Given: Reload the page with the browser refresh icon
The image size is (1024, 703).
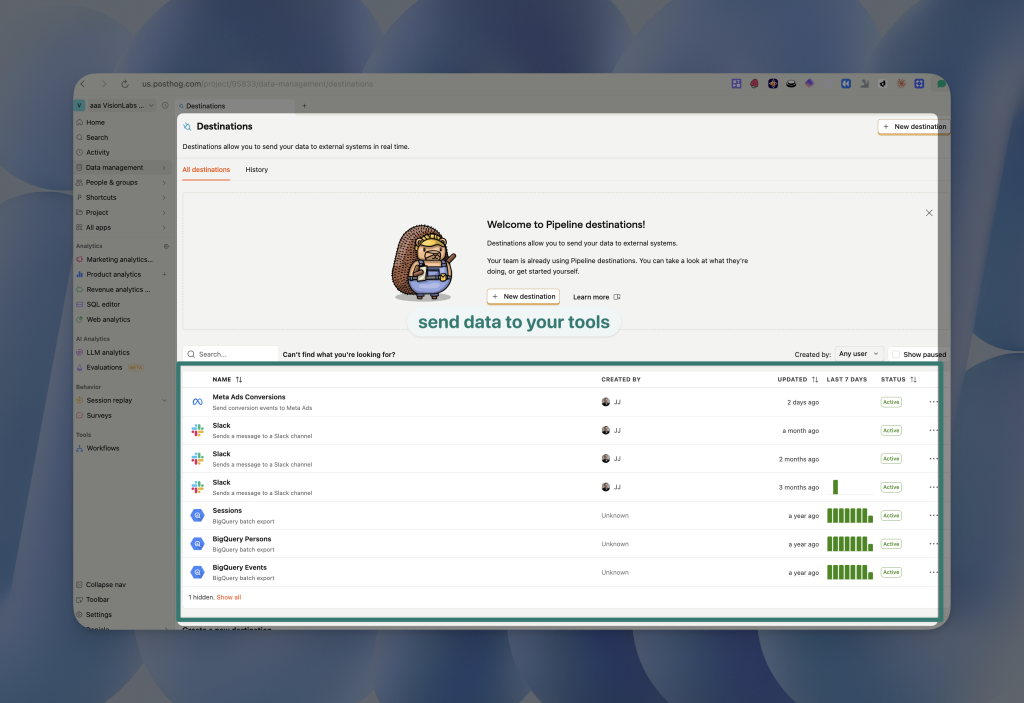Looking at the screenshot, I should click(x=125, y=84).
